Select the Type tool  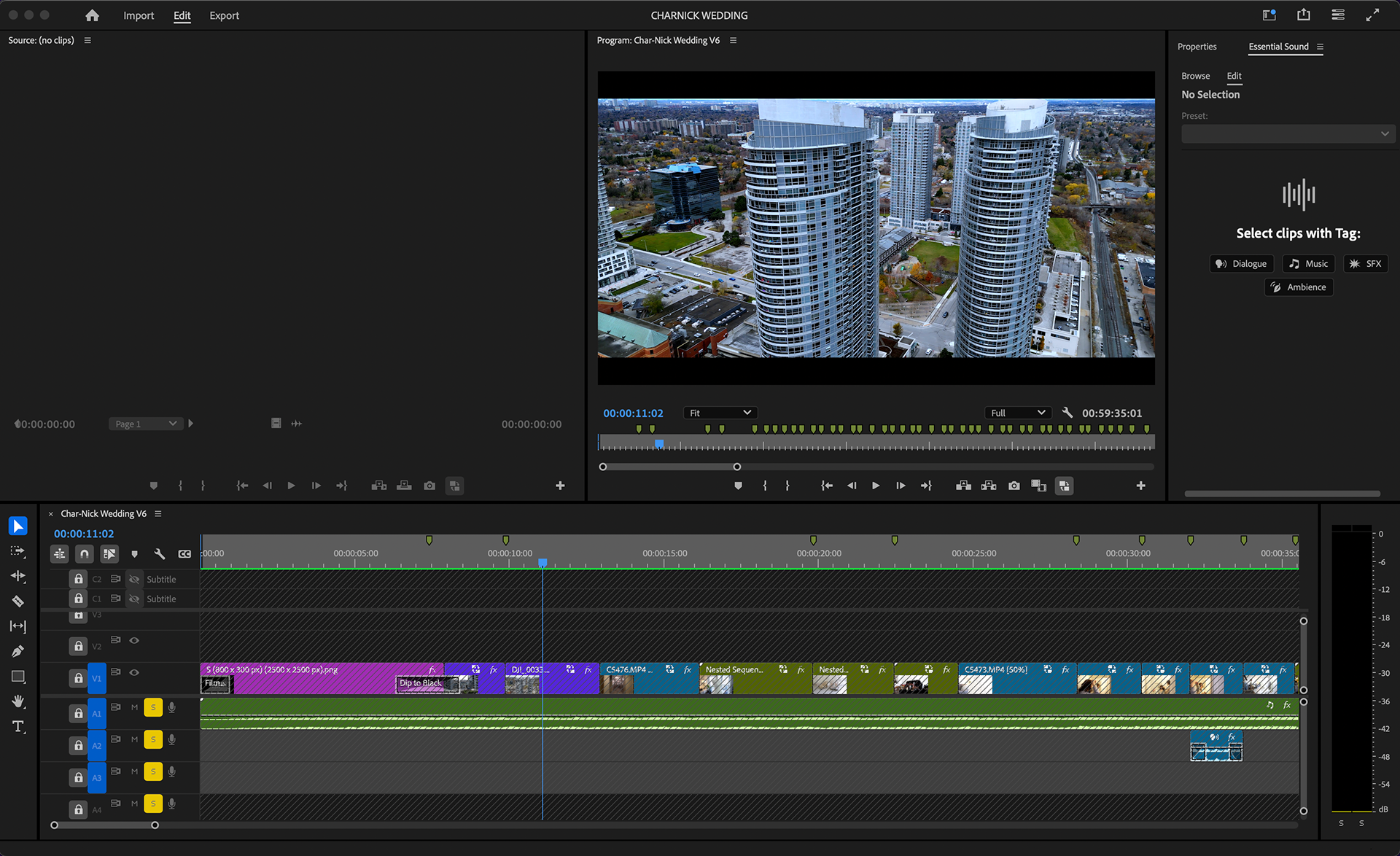[18, 726]
